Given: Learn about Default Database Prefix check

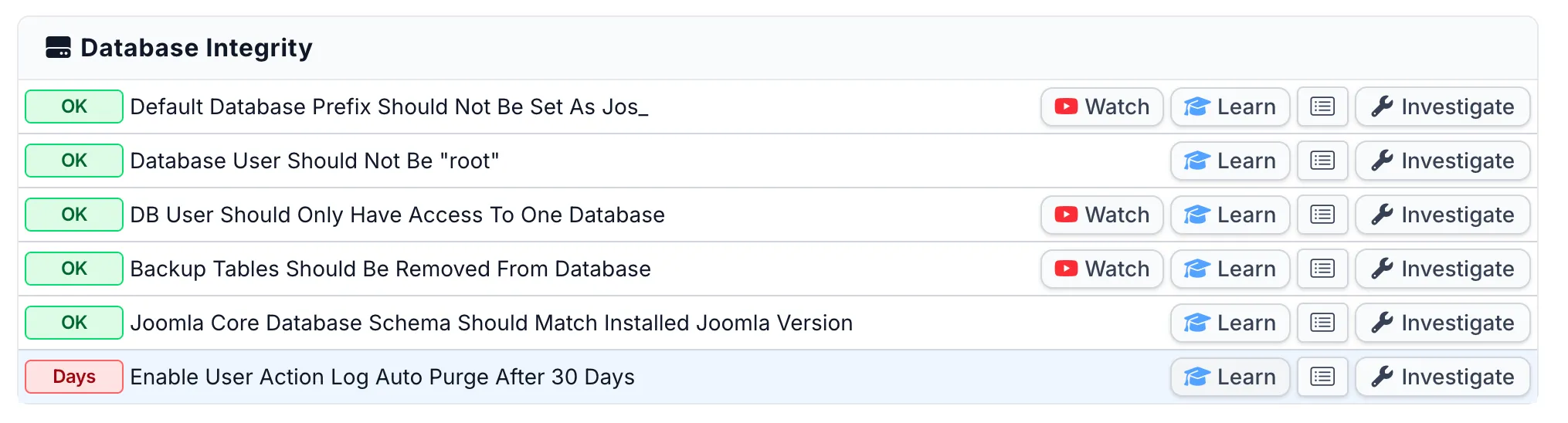Looking at the screenshot, I should 1230,107.
